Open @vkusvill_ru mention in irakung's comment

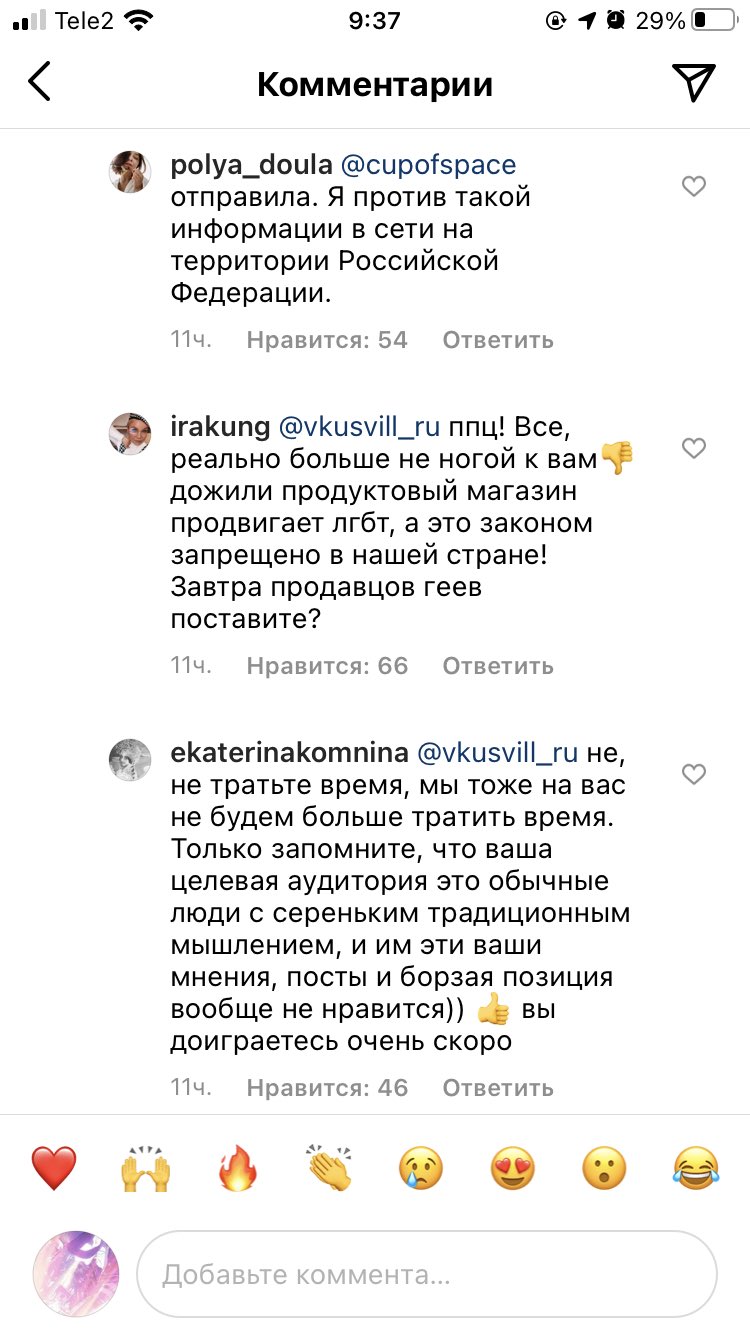tap(357, 427)
